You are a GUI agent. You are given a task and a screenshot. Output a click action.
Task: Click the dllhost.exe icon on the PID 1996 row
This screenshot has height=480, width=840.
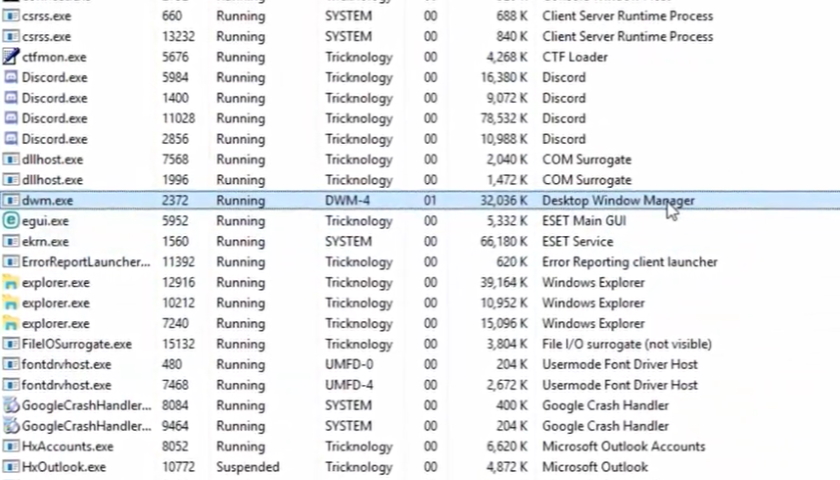coord(11,179)
